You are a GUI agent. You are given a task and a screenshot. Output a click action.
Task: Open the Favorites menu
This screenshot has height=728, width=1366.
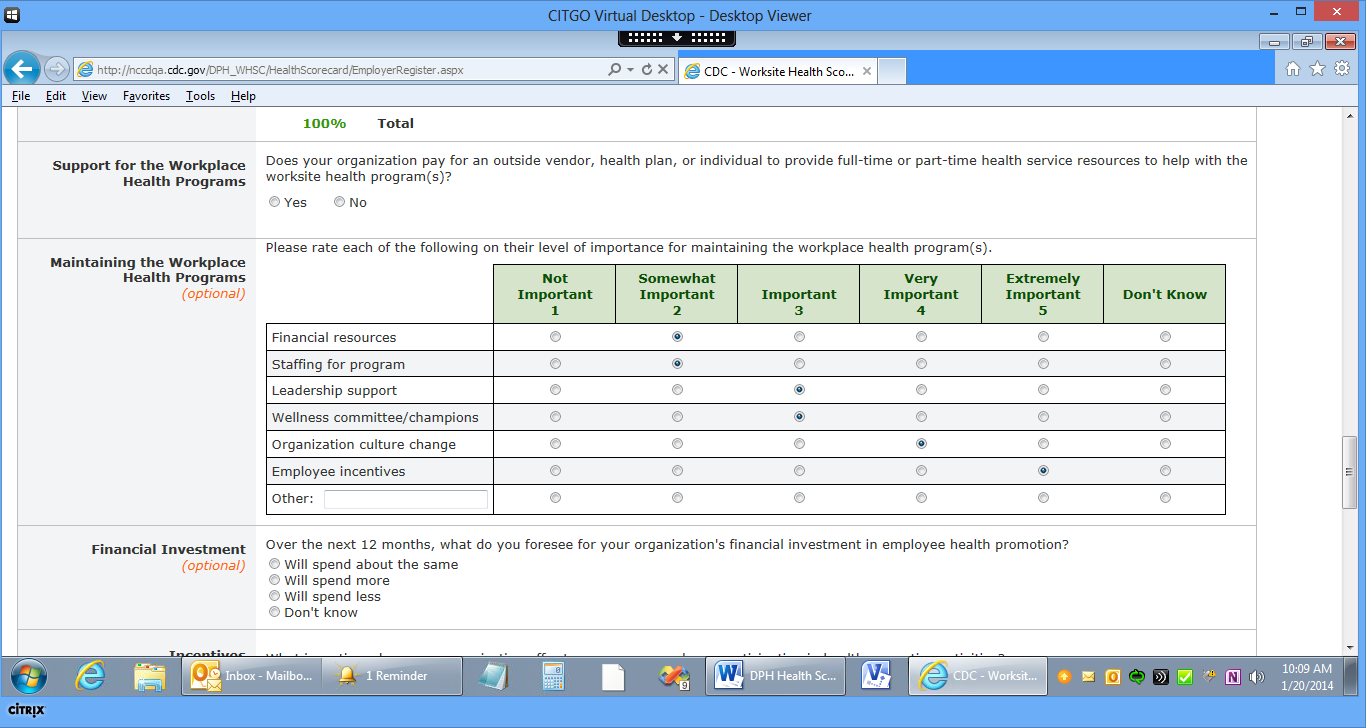pos(146,96)
